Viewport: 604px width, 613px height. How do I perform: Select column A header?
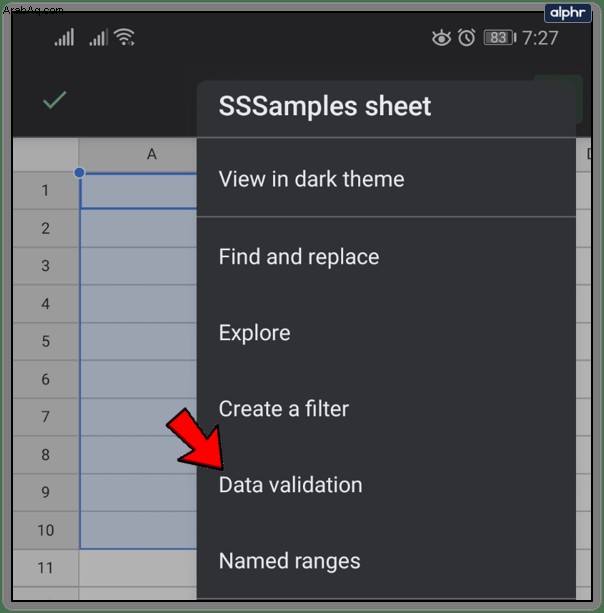151,154
